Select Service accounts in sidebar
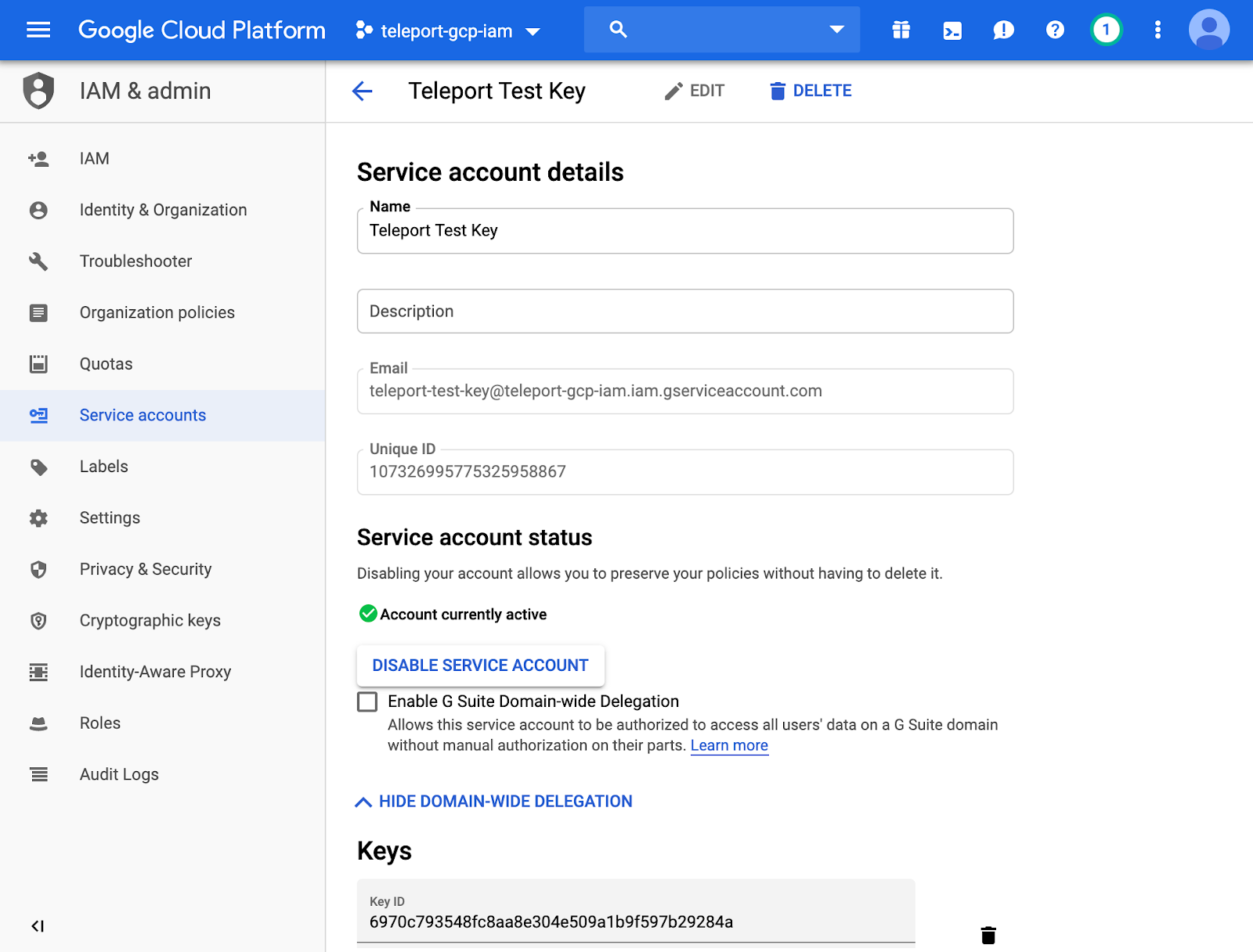Viewport: 1253px width, 952px height. [x=162, y=416]
